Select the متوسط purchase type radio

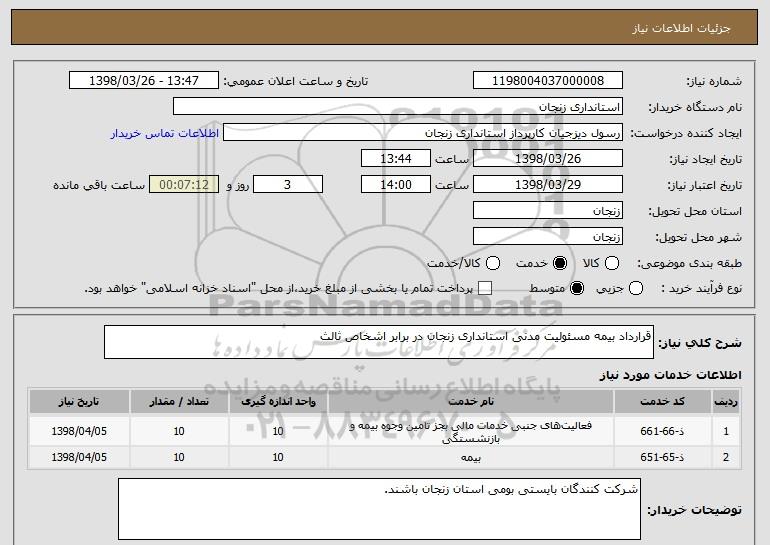[x=577, y=288]
